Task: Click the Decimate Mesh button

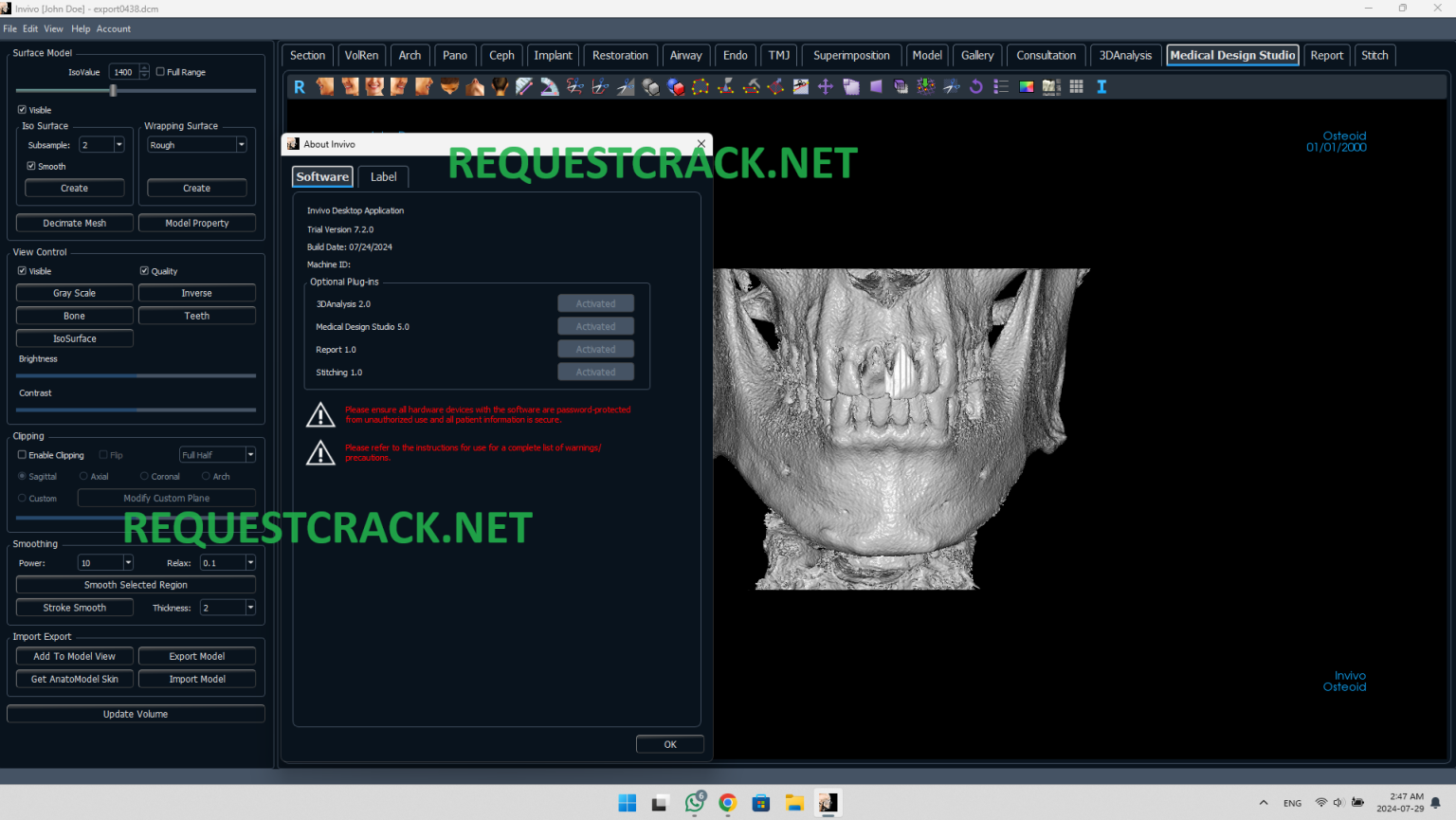Action: click(74, 223)
